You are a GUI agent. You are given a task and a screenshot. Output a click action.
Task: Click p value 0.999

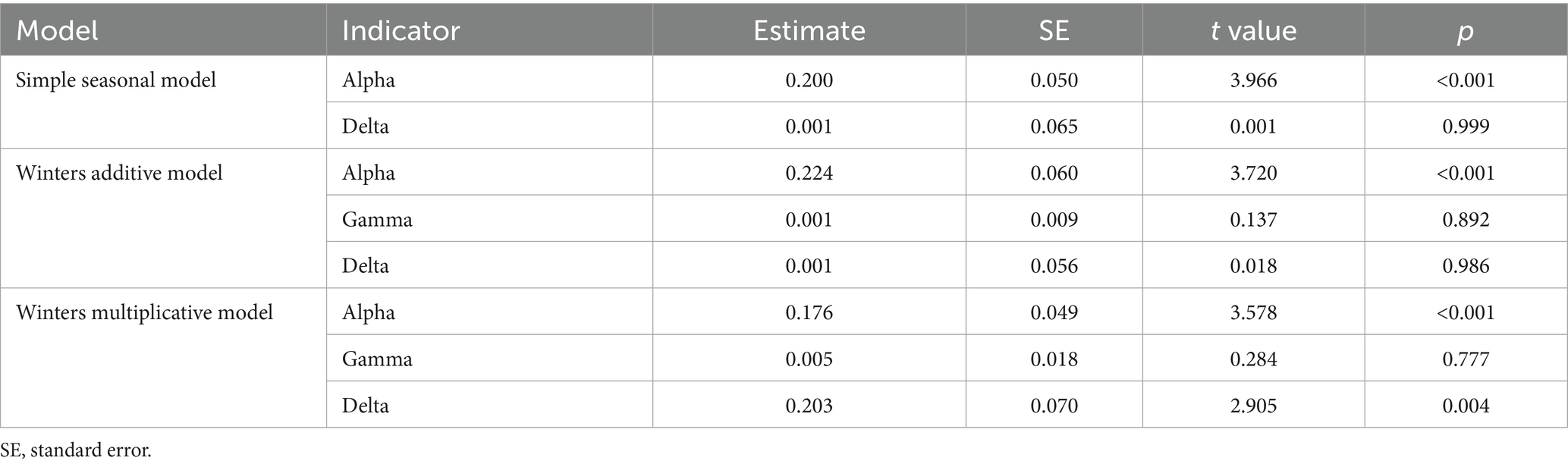point(1466,126)
